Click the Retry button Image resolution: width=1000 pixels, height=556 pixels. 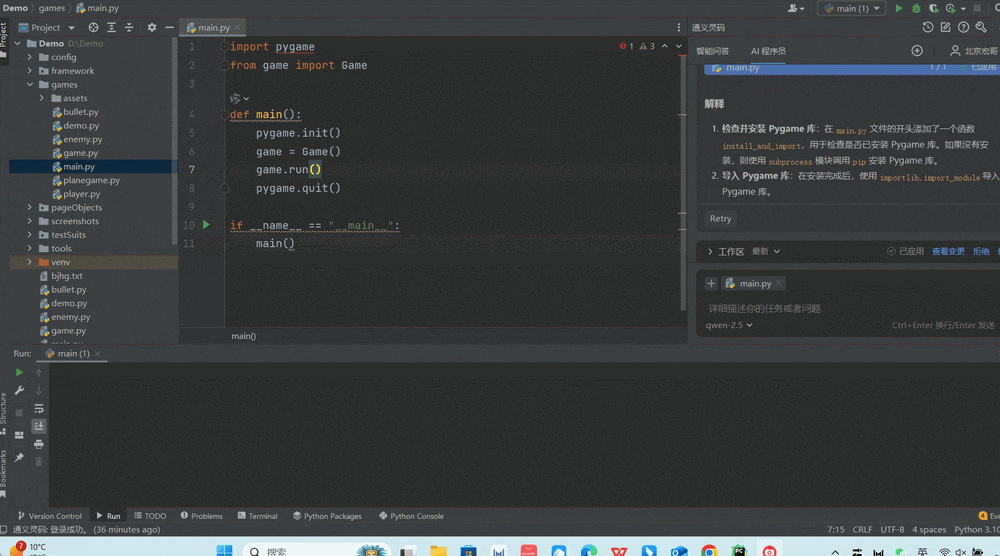720,218
